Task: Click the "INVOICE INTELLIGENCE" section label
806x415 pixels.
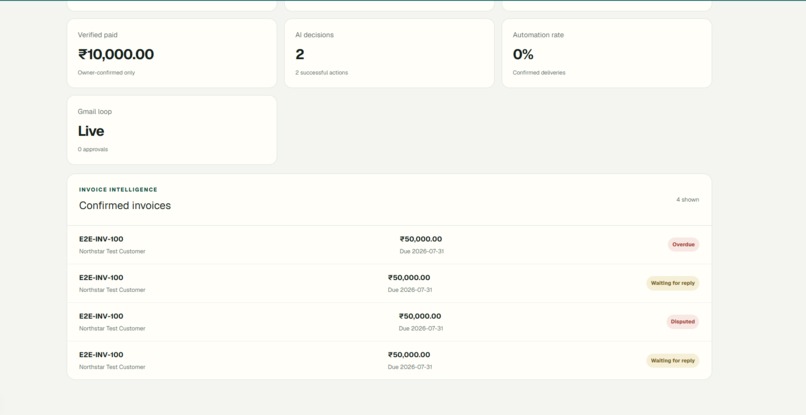Action: 118,190
